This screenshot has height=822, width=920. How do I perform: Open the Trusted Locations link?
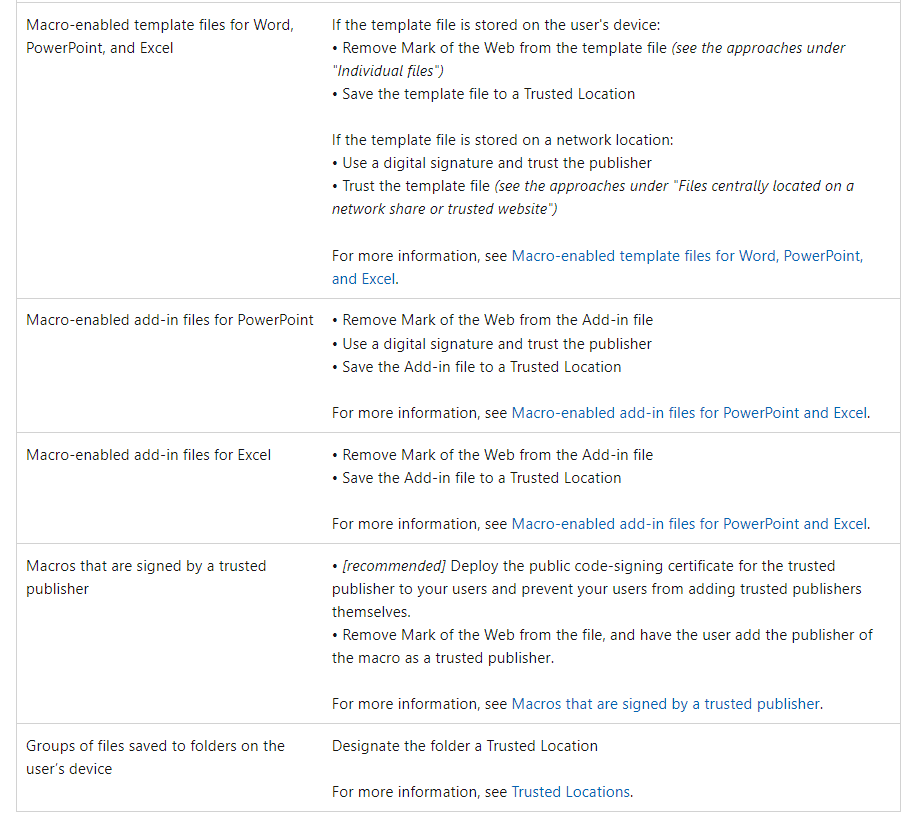pos(570,792)
